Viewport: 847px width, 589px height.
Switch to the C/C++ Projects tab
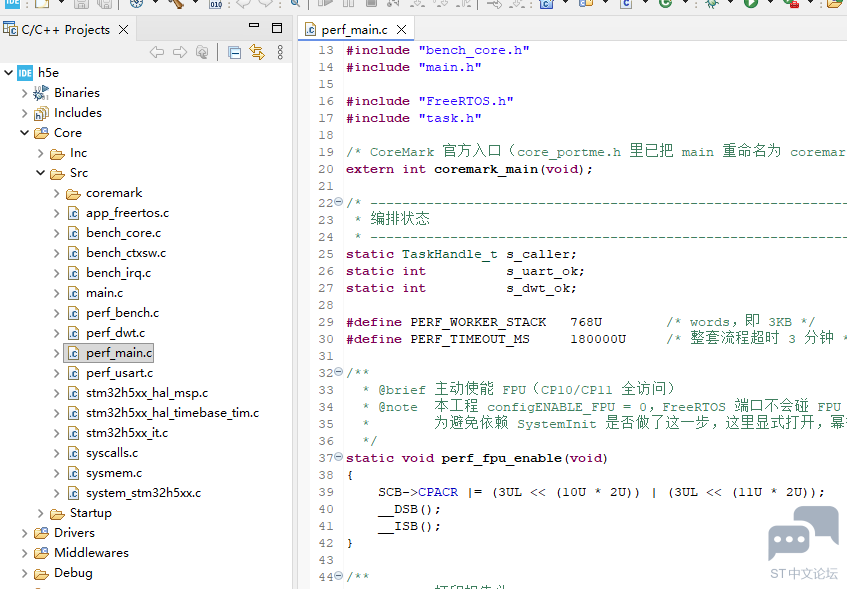coord(65,29)
